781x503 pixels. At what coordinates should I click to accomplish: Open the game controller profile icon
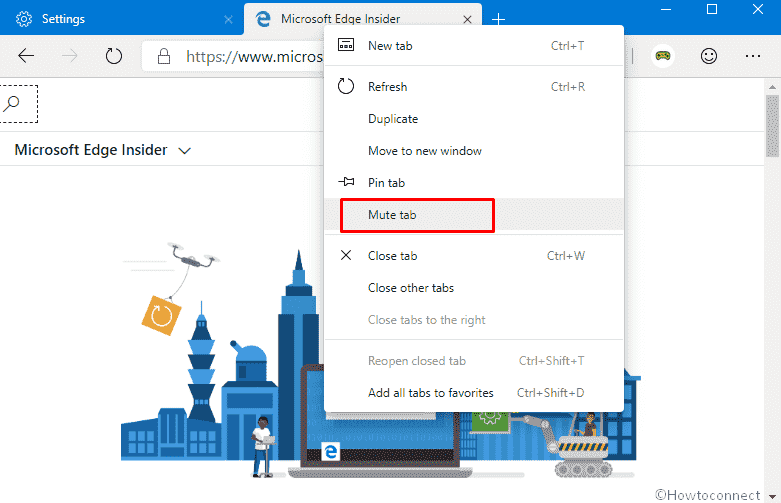(x=662, y=56)
